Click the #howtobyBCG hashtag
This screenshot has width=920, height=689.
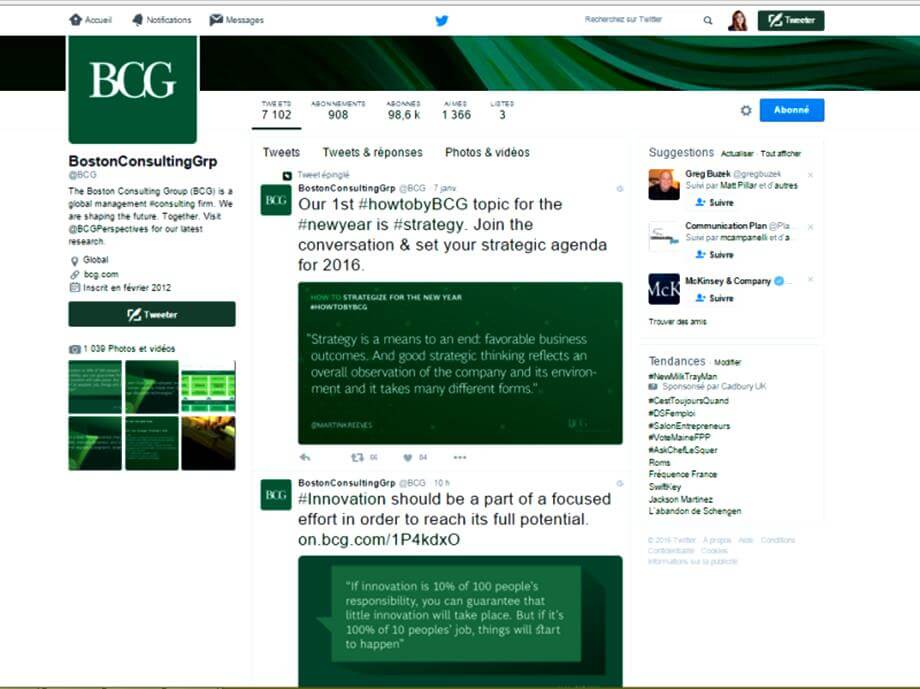click(x=413, y=204)
